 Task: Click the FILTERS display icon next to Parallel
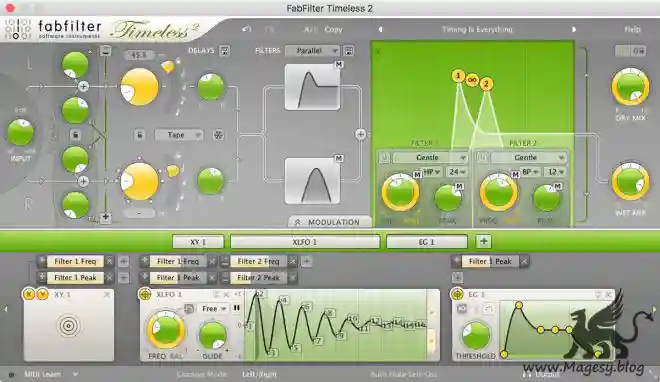pos(349,51)
